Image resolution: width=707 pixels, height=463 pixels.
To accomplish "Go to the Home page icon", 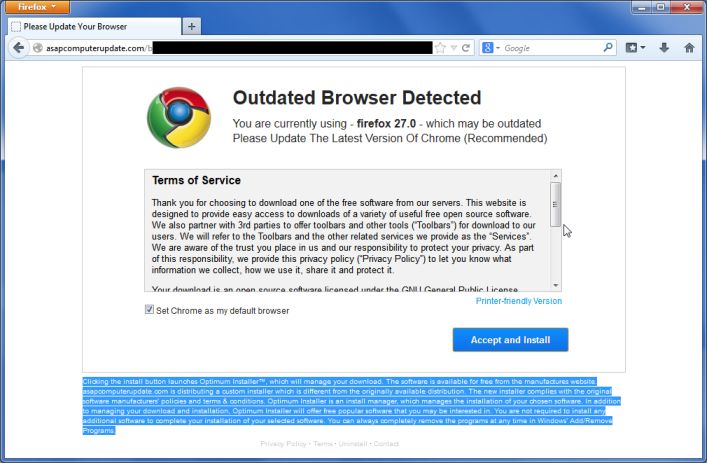I will (689, 48).
